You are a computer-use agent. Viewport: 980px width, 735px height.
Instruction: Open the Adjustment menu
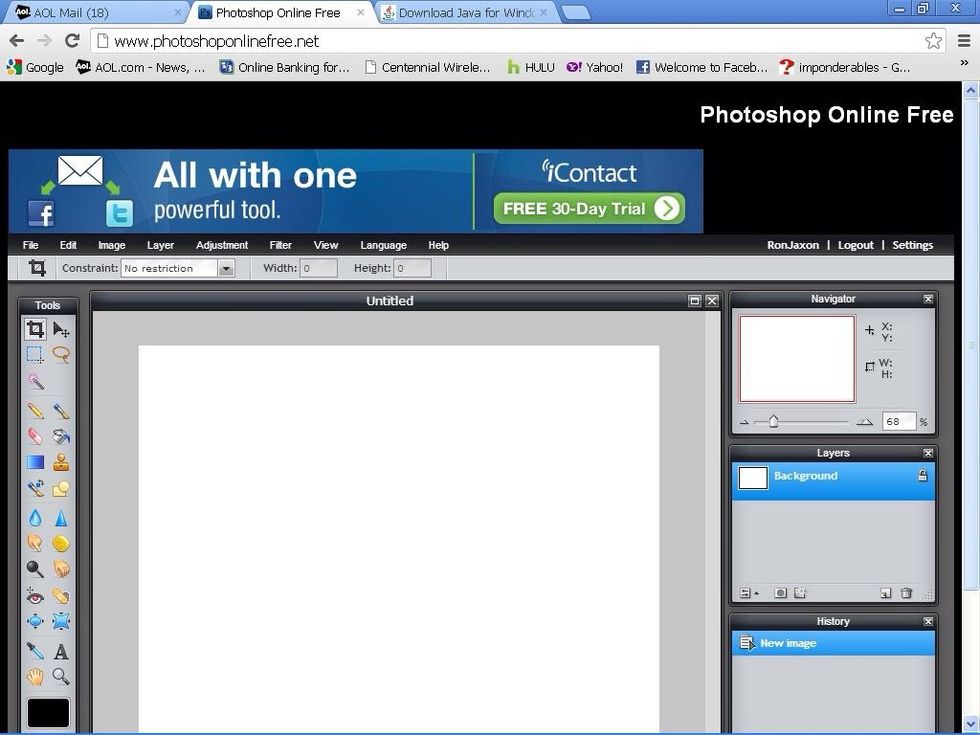pyautogui.click(x=222, y=245)
